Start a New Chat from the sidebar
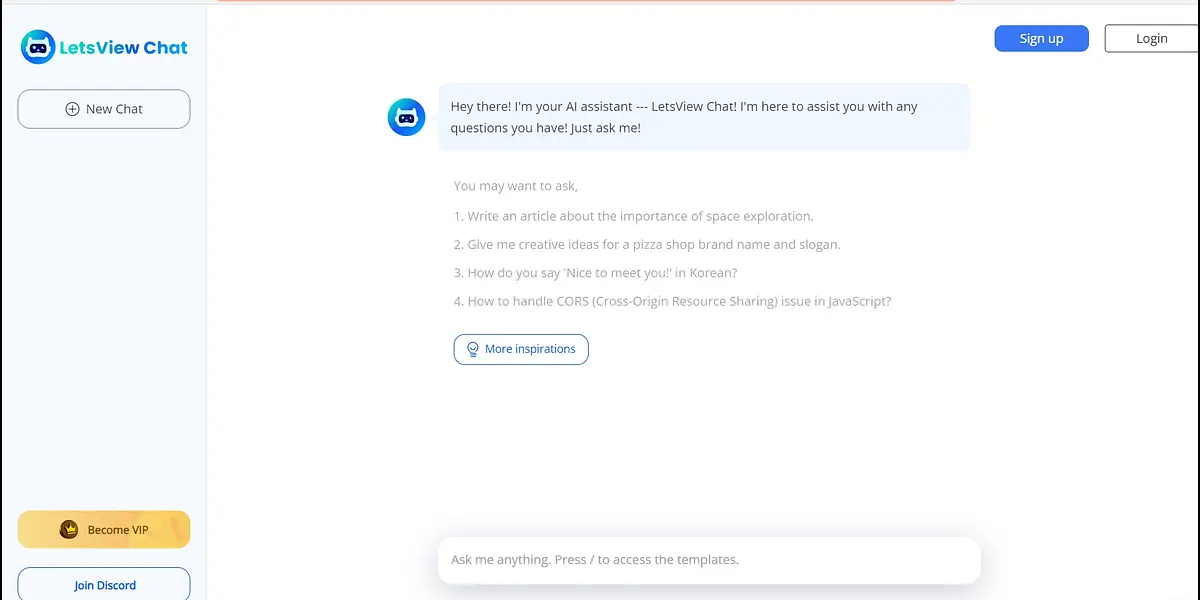 (104, 109)
